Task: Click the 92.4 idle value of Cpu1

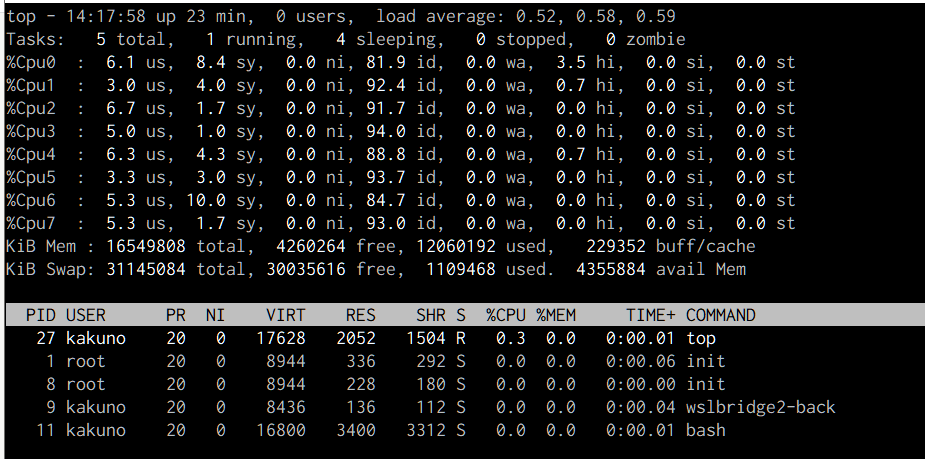Action: 385,85
